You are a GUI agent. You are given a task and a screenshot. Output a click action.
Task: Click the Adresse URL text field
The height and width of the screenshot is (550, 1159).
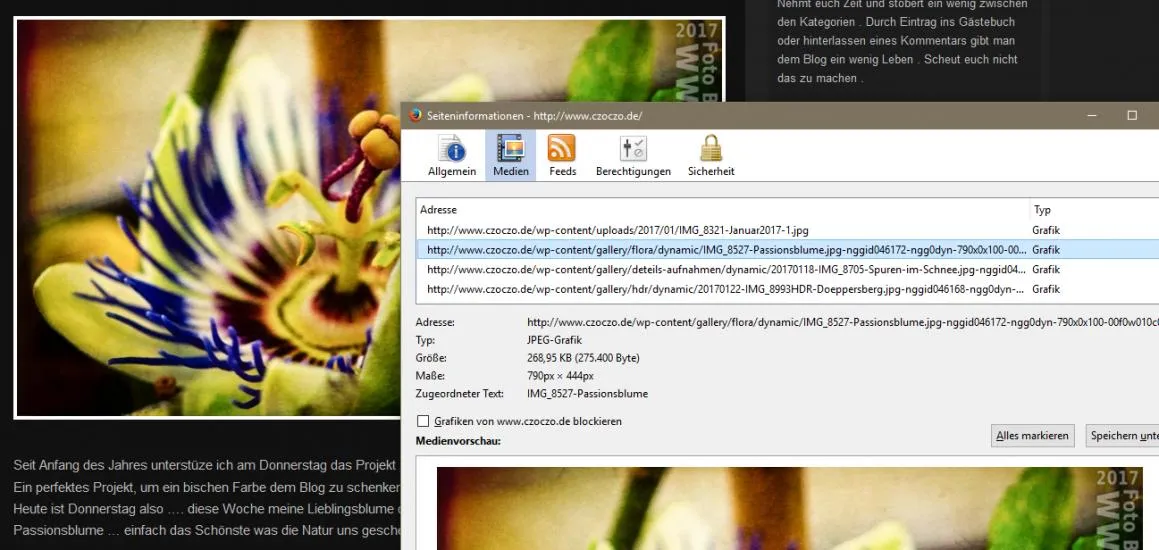pyautogui.click(x=843, y=322)
